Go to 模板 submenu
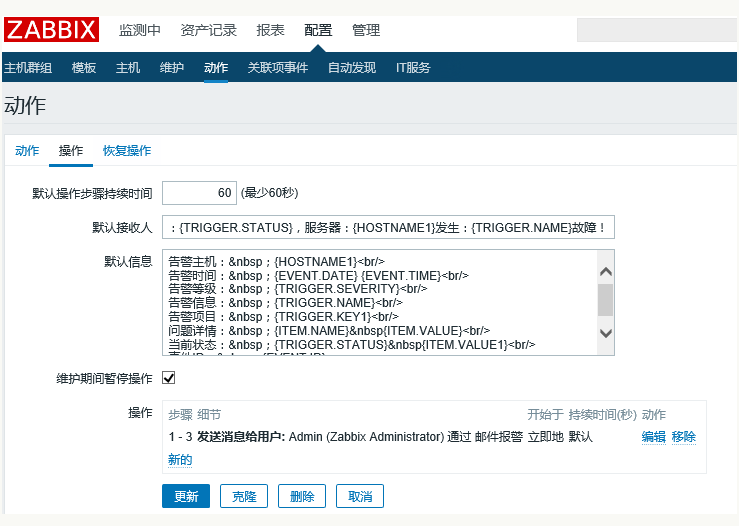The image size is (739, 526). click(84, 68)
